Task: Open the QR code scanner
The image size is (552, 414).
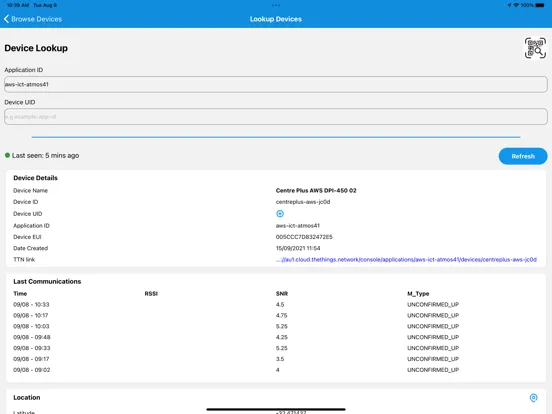Action: (x=535, y=48)
